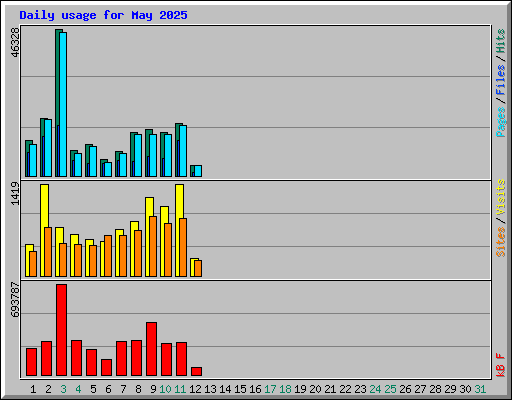This screenshot has height=400, width=512.
Task: Click the cyan files bar for day 11
Action: pos(183,151)
